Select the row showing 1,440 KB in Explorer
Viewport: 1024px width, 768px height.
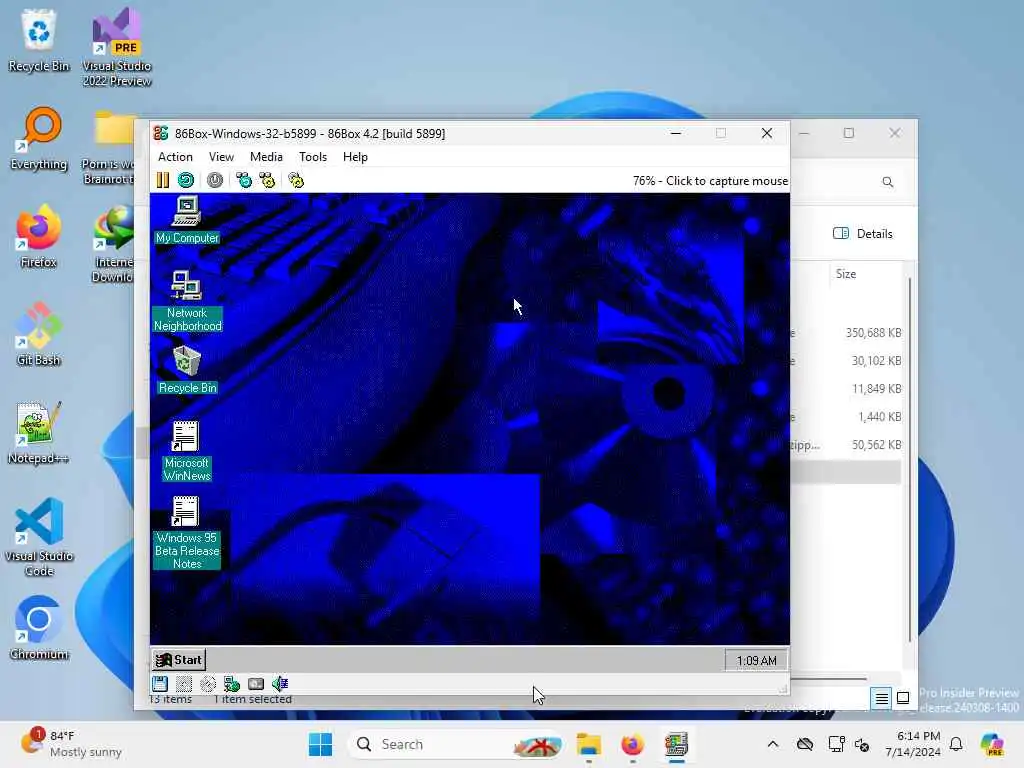pyautogui.click(x=846, y=417)
